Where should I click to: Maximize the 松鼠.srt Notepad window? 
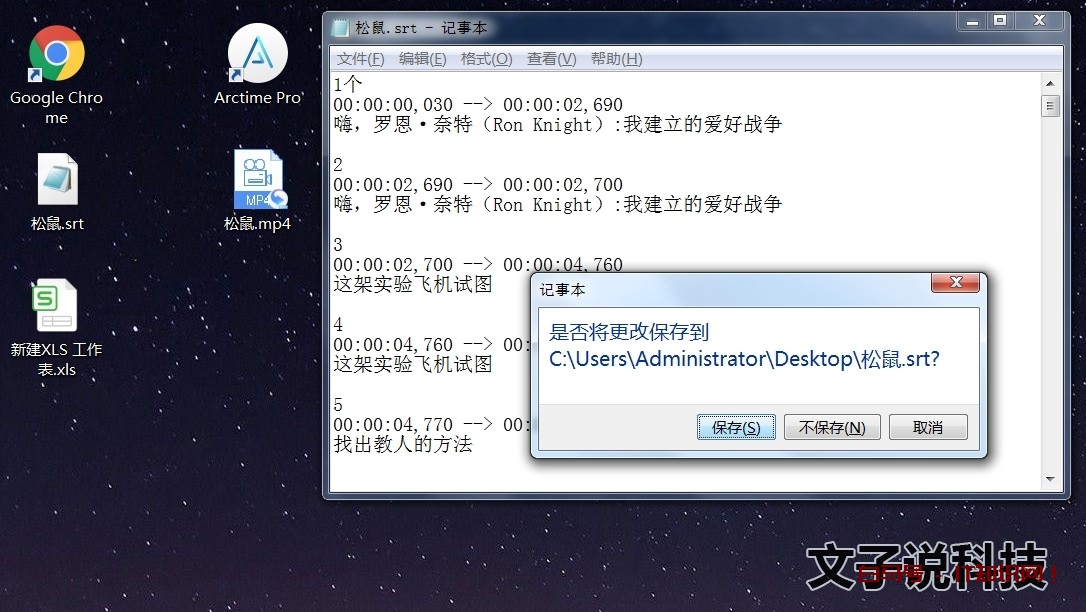999,21
